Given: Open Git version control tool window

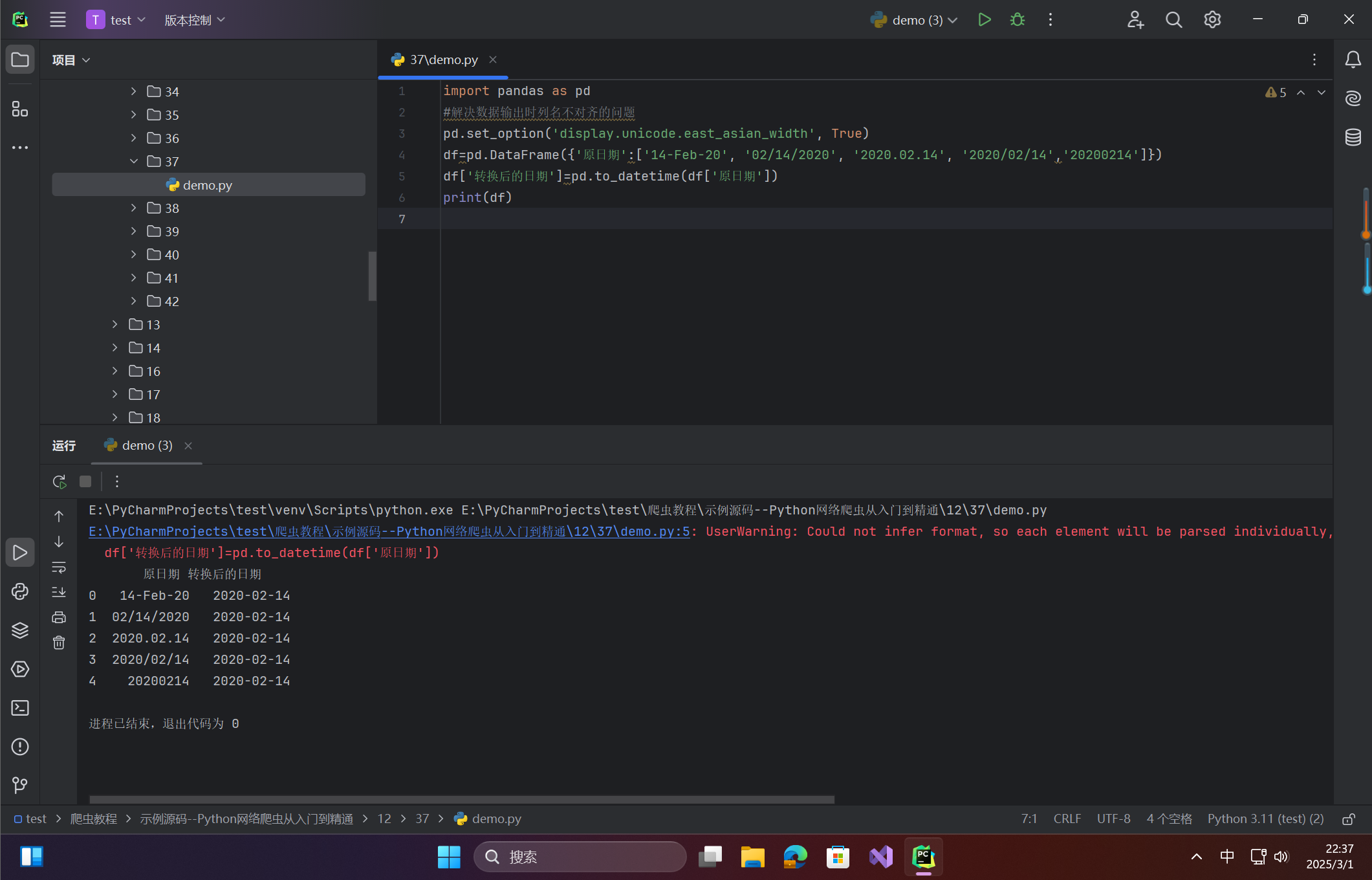Looking at the screenshot, I should [x=20, y=786].
